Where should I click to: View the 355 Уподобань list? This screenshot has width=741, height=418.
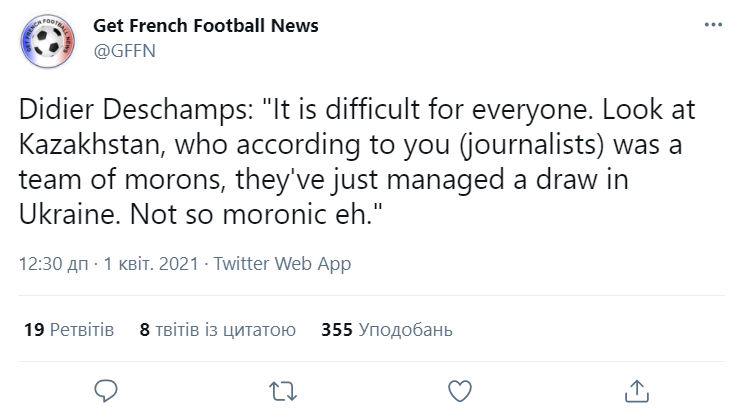[x=387, y=330]
